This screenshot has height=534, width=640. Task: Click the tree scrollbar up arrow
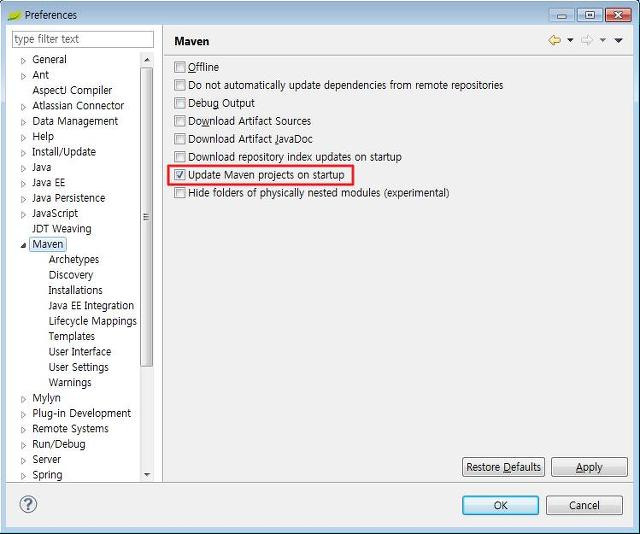[147, 60]
